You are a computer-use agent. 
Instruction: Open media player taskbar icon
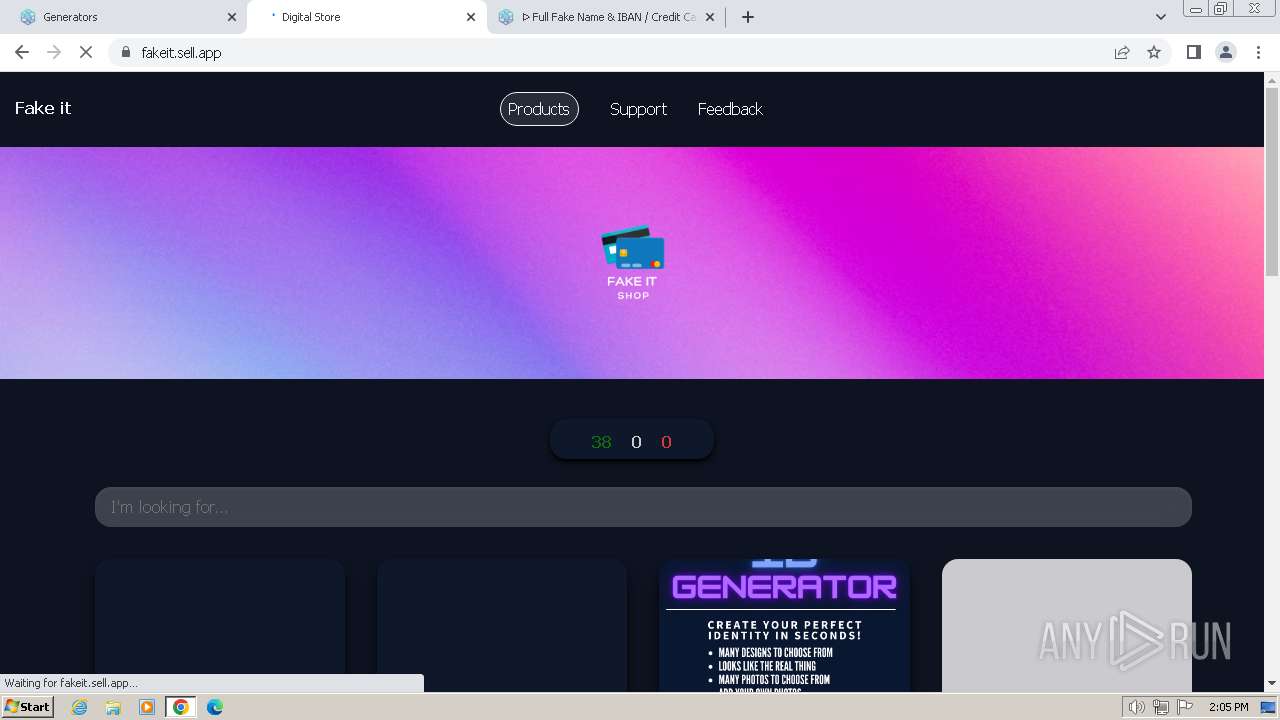coord(147,707)
